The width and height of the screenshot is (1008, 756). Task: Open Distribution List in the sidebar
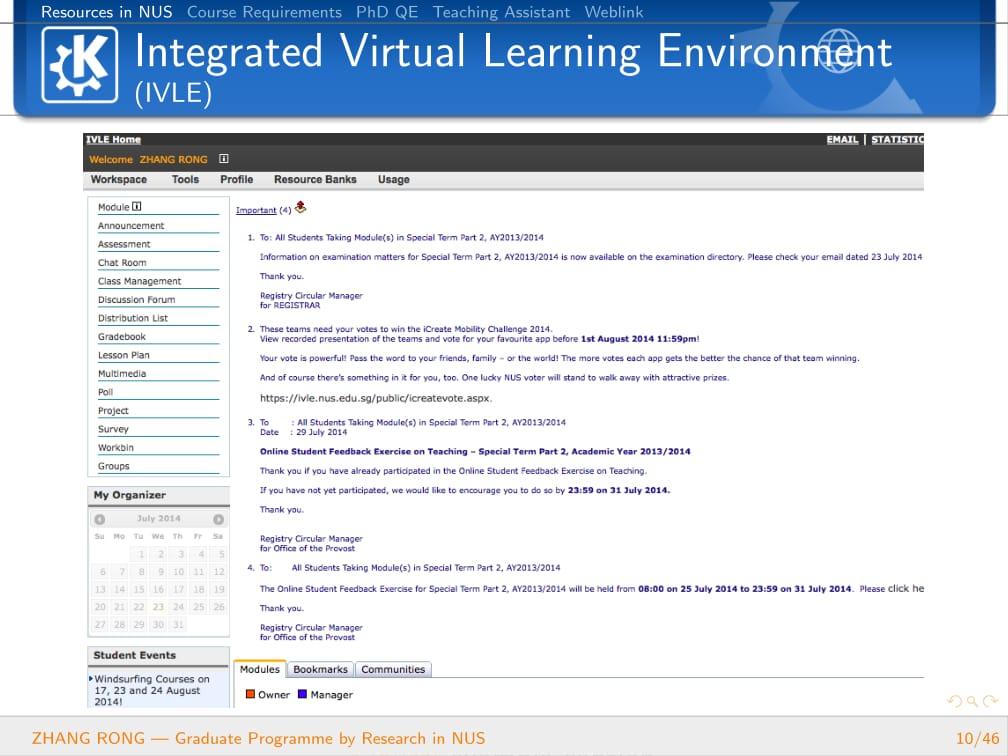pyautogui.click(x=132, y=318)
